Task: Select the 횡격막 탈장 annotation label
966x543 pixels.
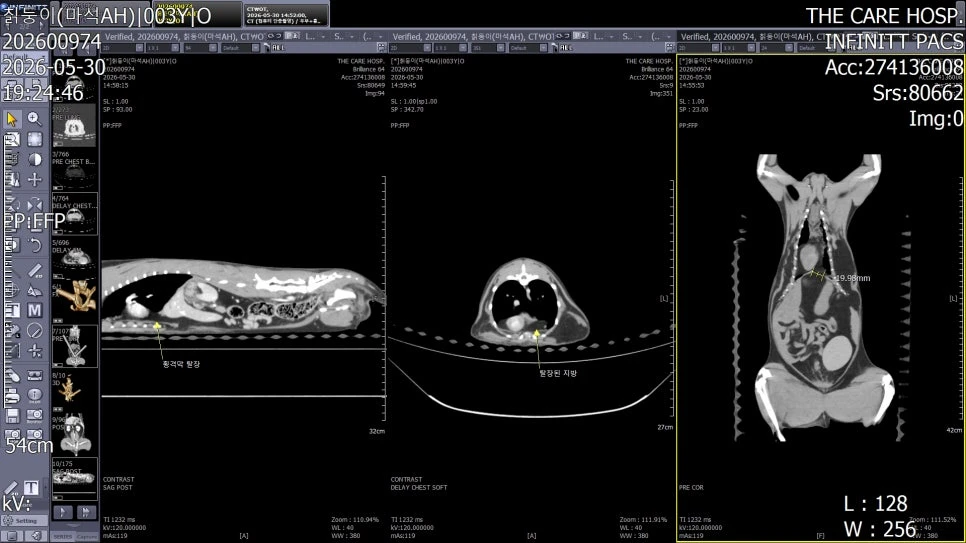Action: click(x=181, y=364)
